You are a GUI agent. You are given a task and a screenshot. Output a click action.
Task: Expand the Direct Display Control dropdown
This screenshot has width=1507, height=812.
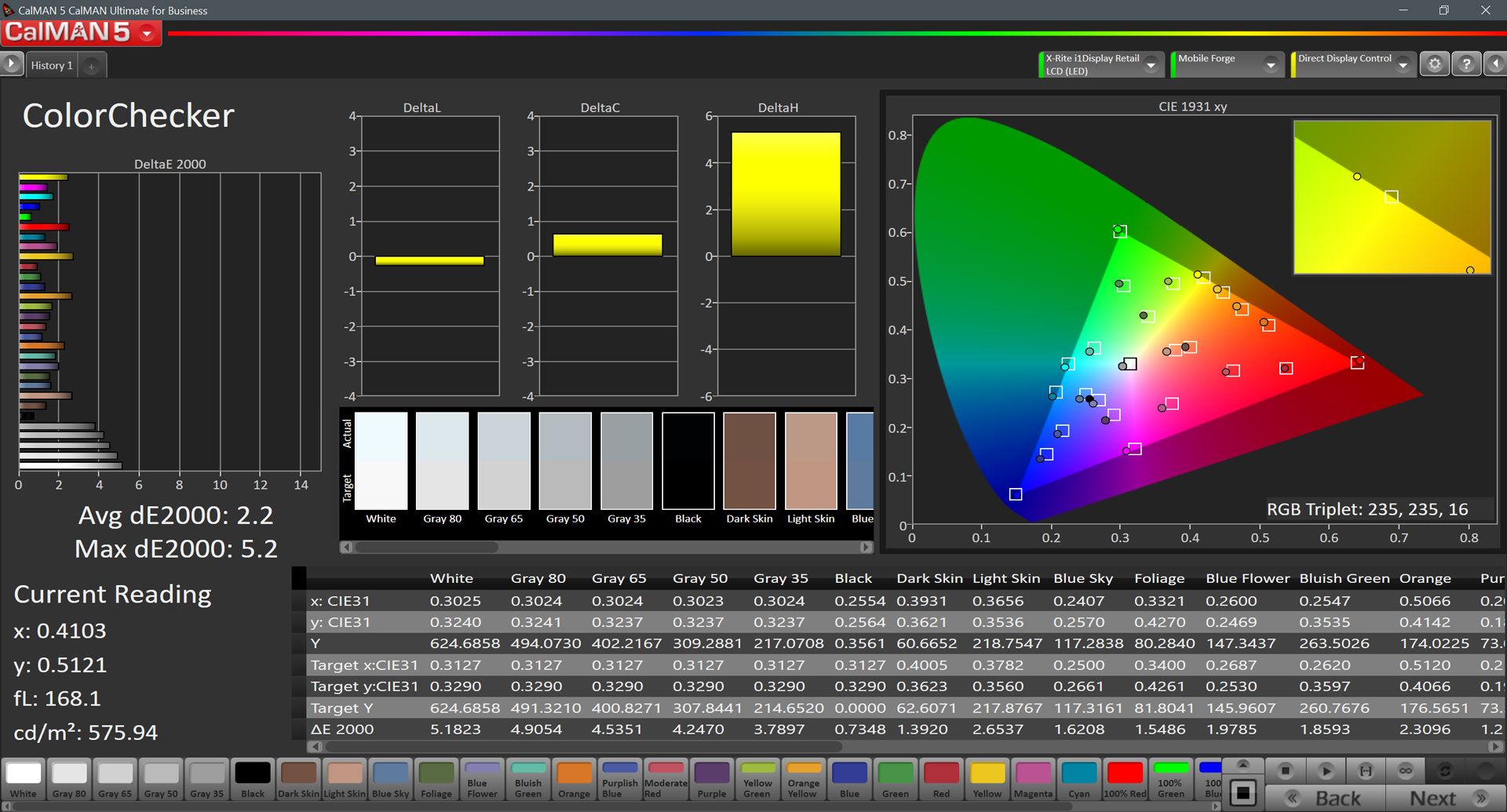(x=1403, y=65)
